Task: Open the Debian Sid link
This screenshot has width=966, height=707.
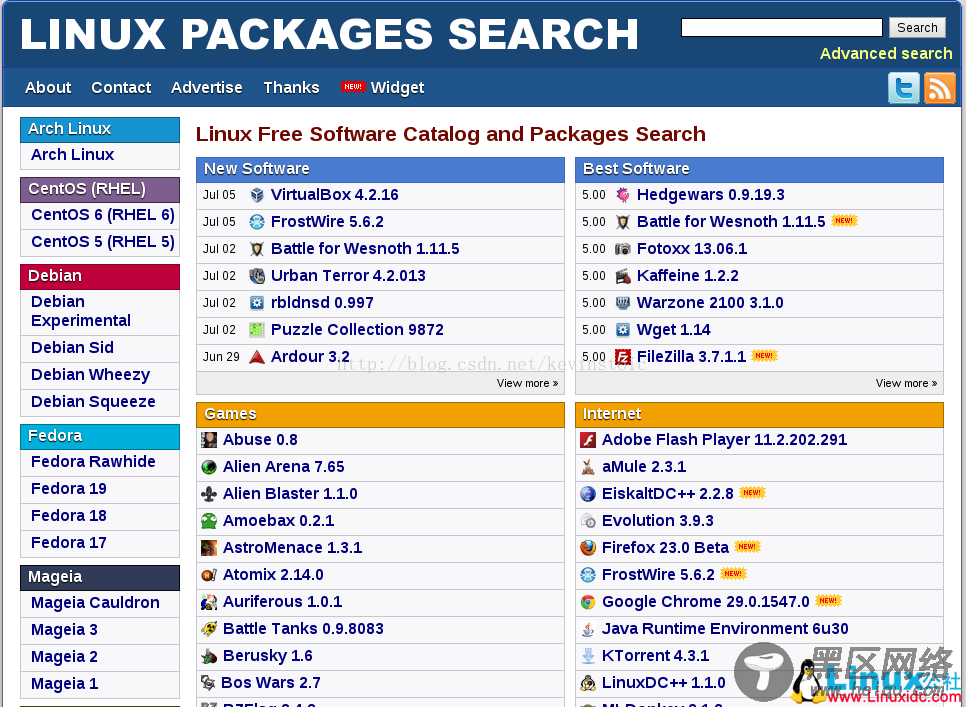Action: (72, 348)
